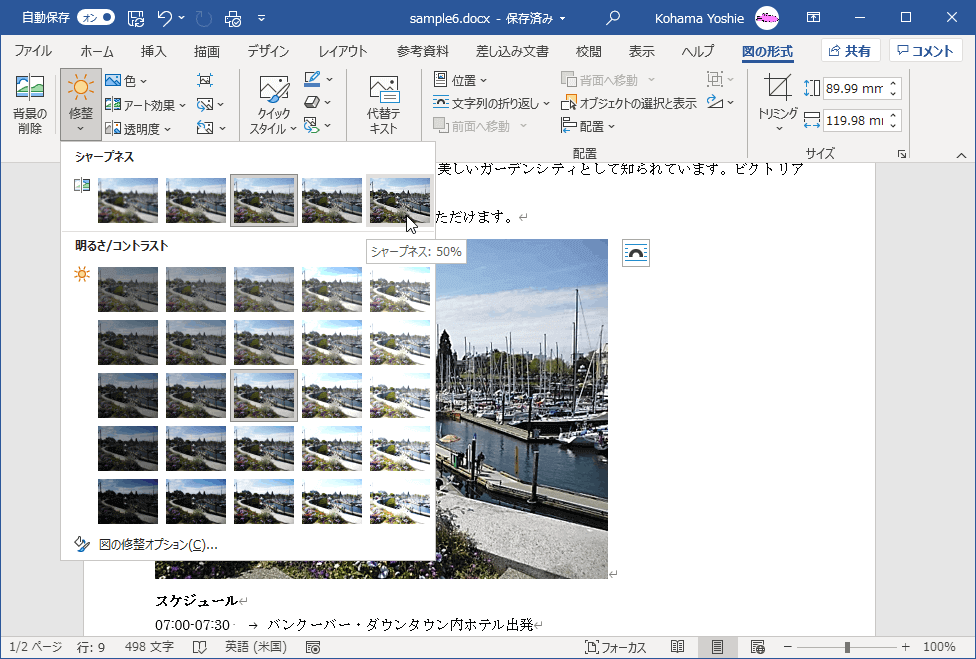Open the 位置 position dropdown

[460, 80]
